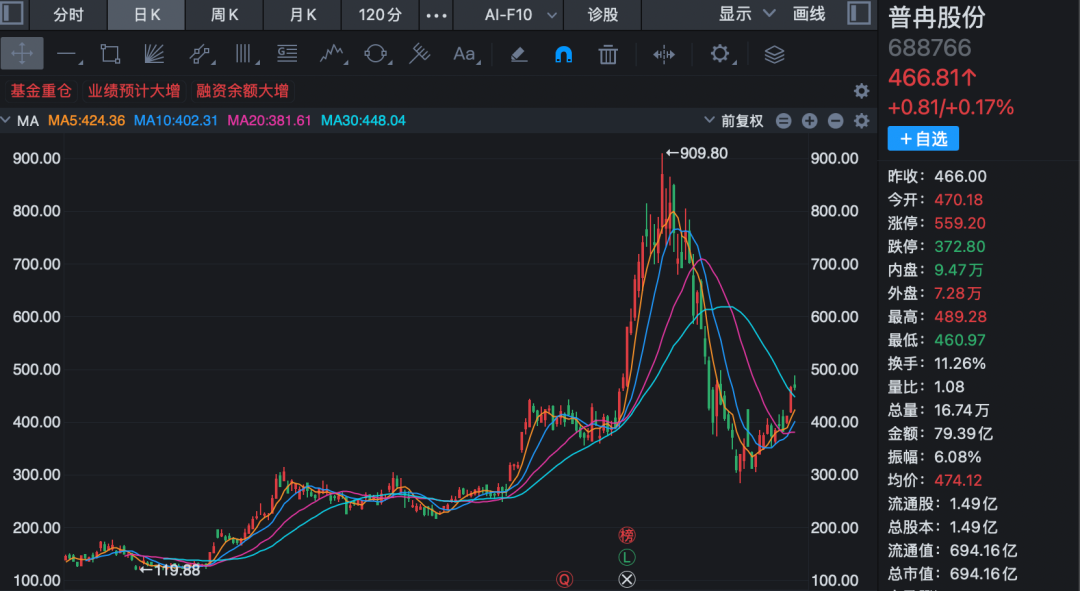The image size is (1080, 591).
Task: Open settings gear beside stock tags row
Action: 861,91
